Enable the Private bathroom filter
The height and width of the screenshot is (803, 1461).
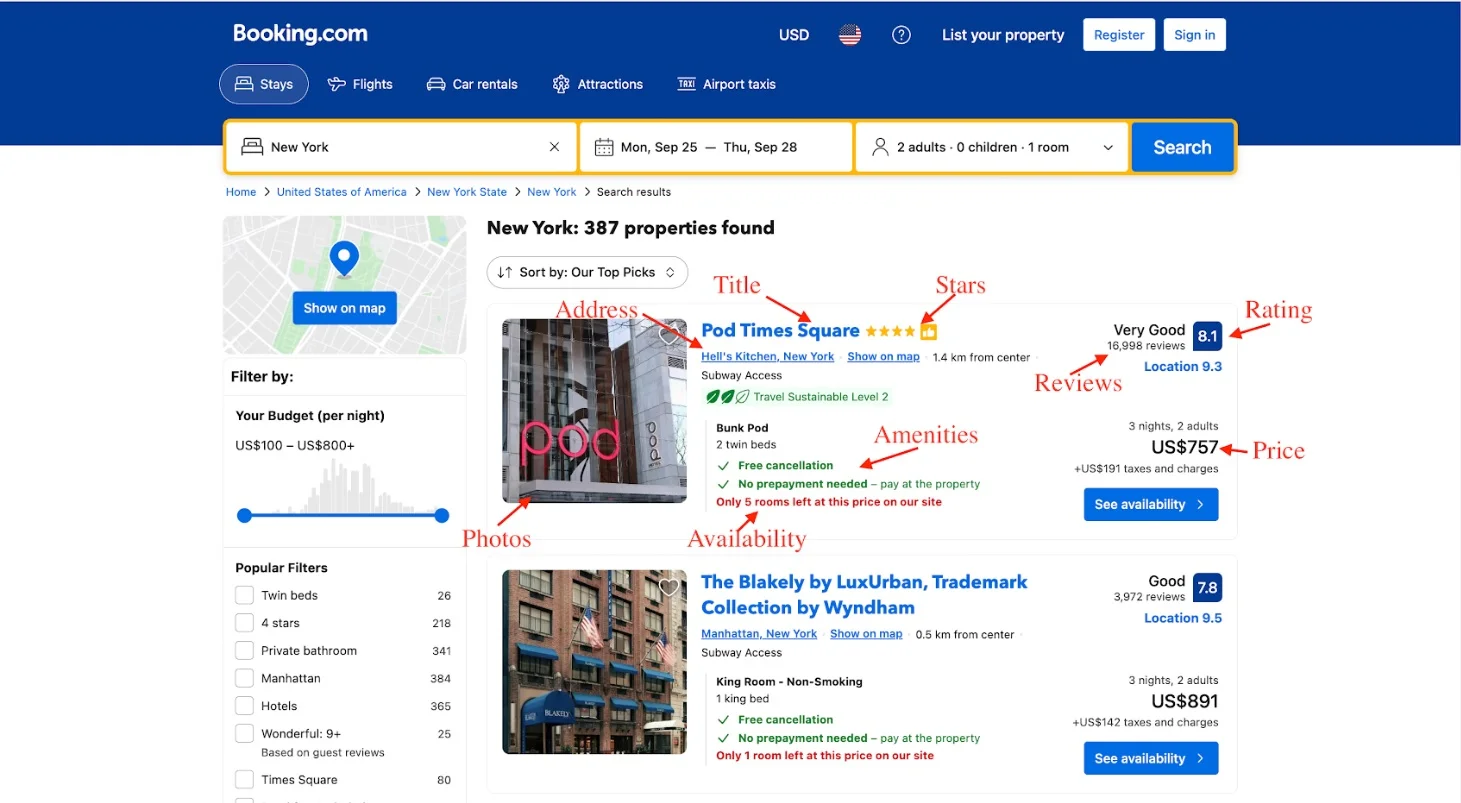(x=244, y=651)
